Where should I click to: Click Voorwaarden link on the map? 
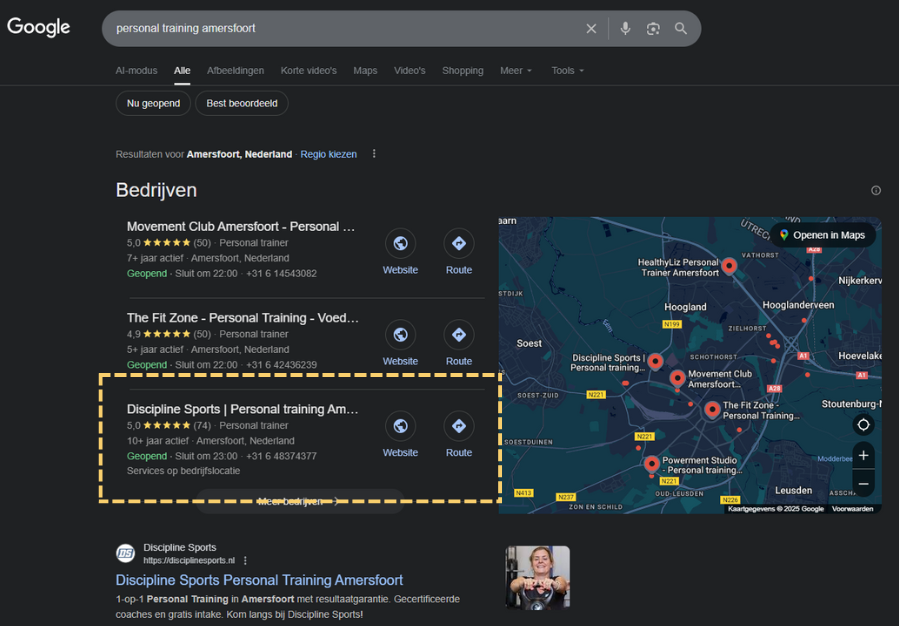852,509
